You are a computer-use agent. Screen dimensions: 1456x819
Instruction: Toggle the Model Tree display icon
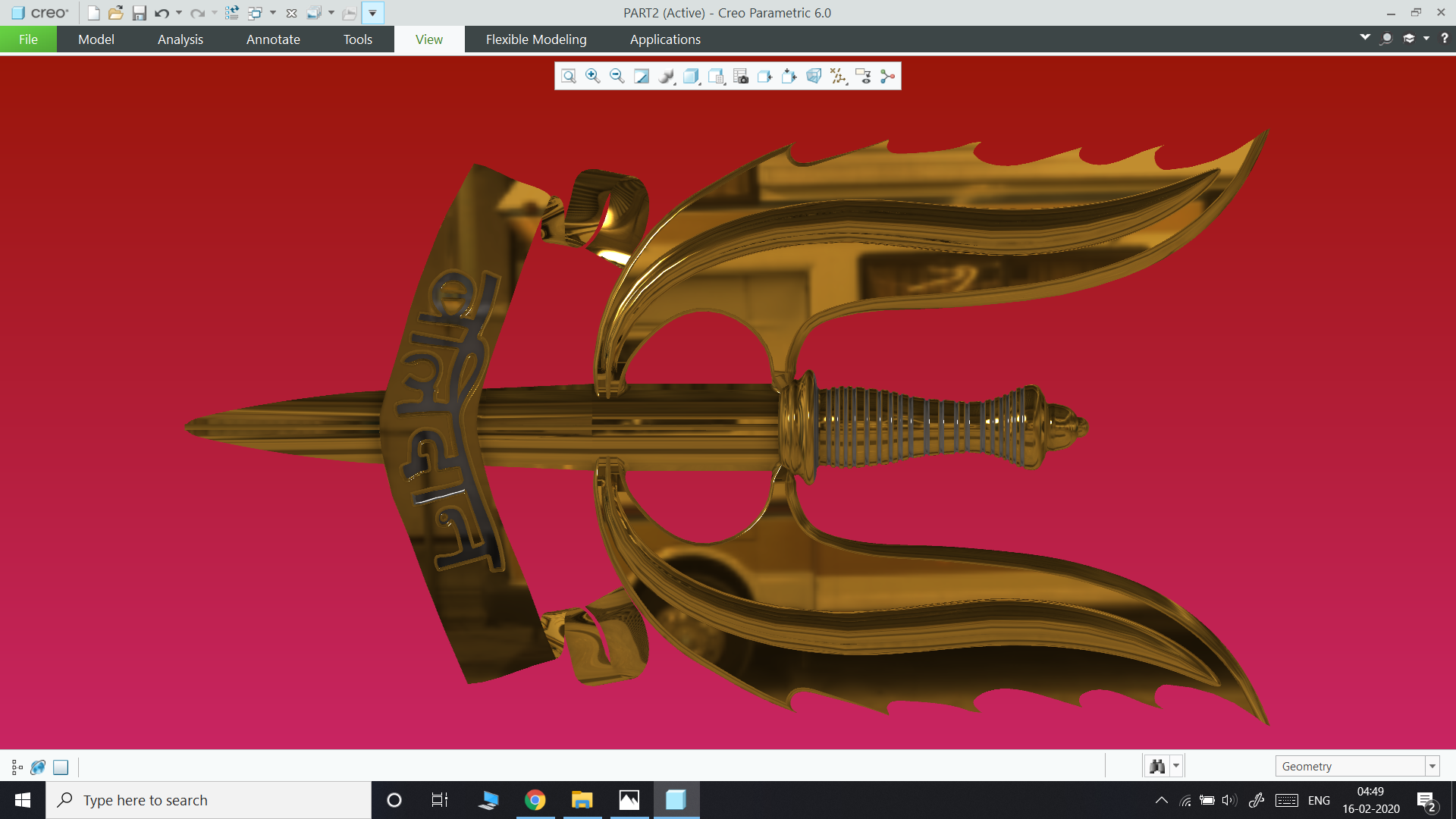[x=17, y=767]
